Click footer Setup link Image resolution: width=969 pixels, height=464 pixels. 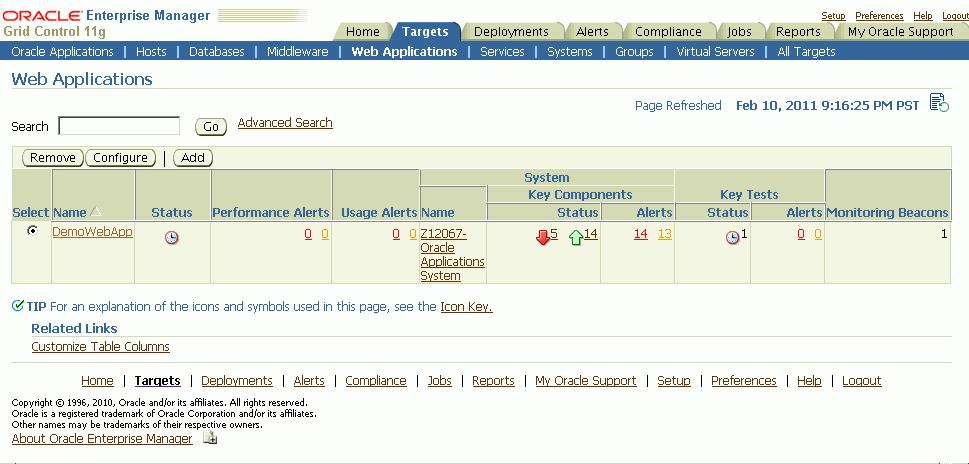coord(674,381)
